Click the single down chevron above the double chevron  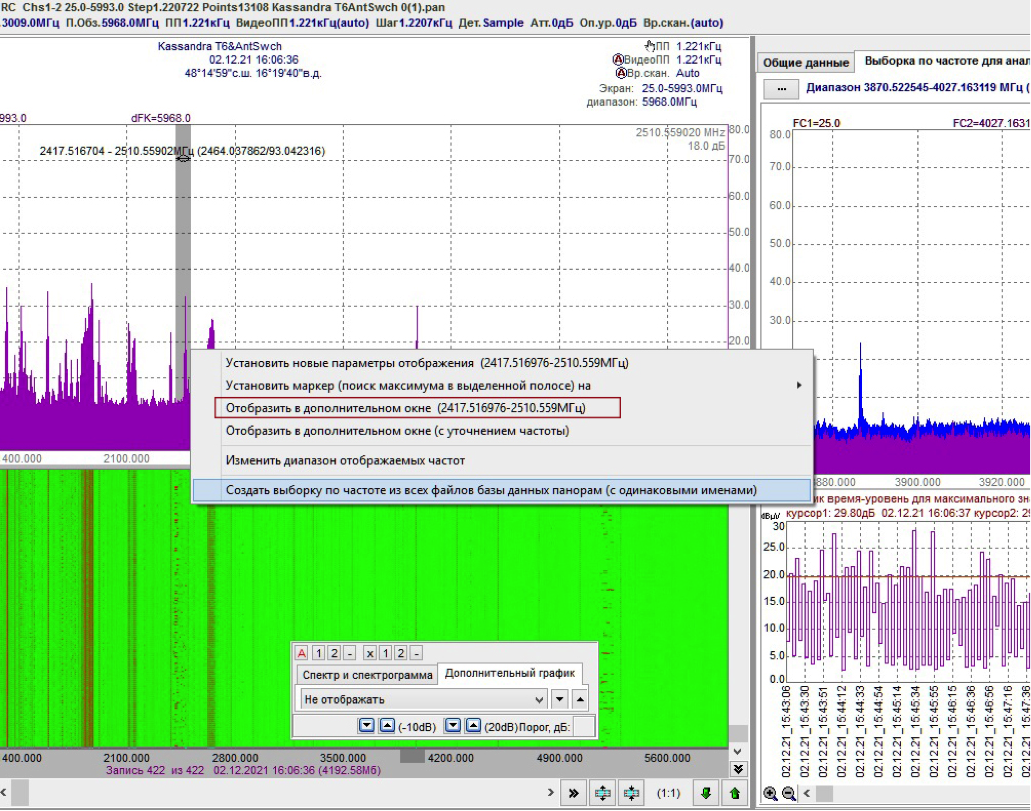738,751
